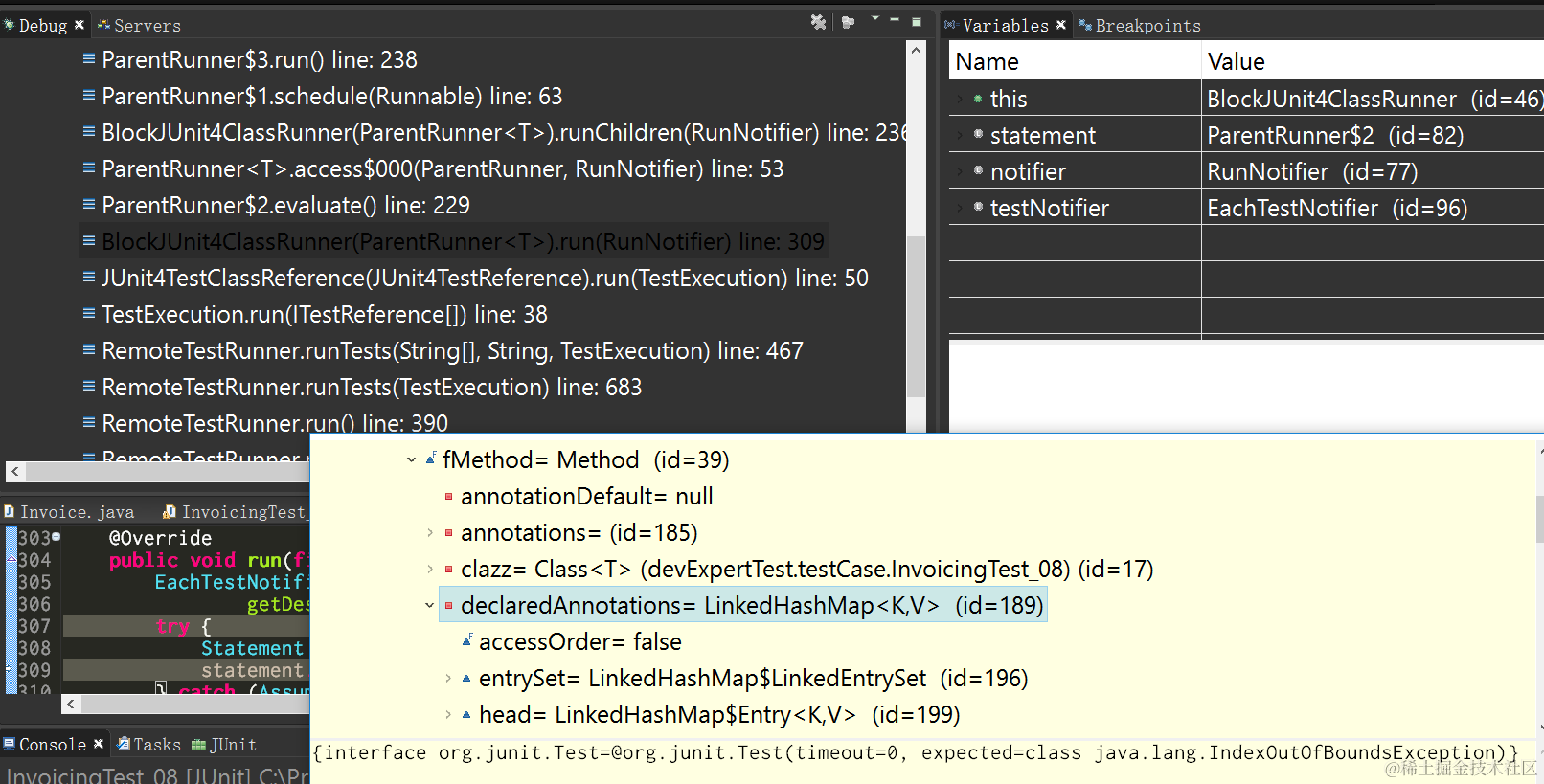
Task: Collapse the declaredAnnotations= LinkedHashMap node
Action: pos(430,606)
